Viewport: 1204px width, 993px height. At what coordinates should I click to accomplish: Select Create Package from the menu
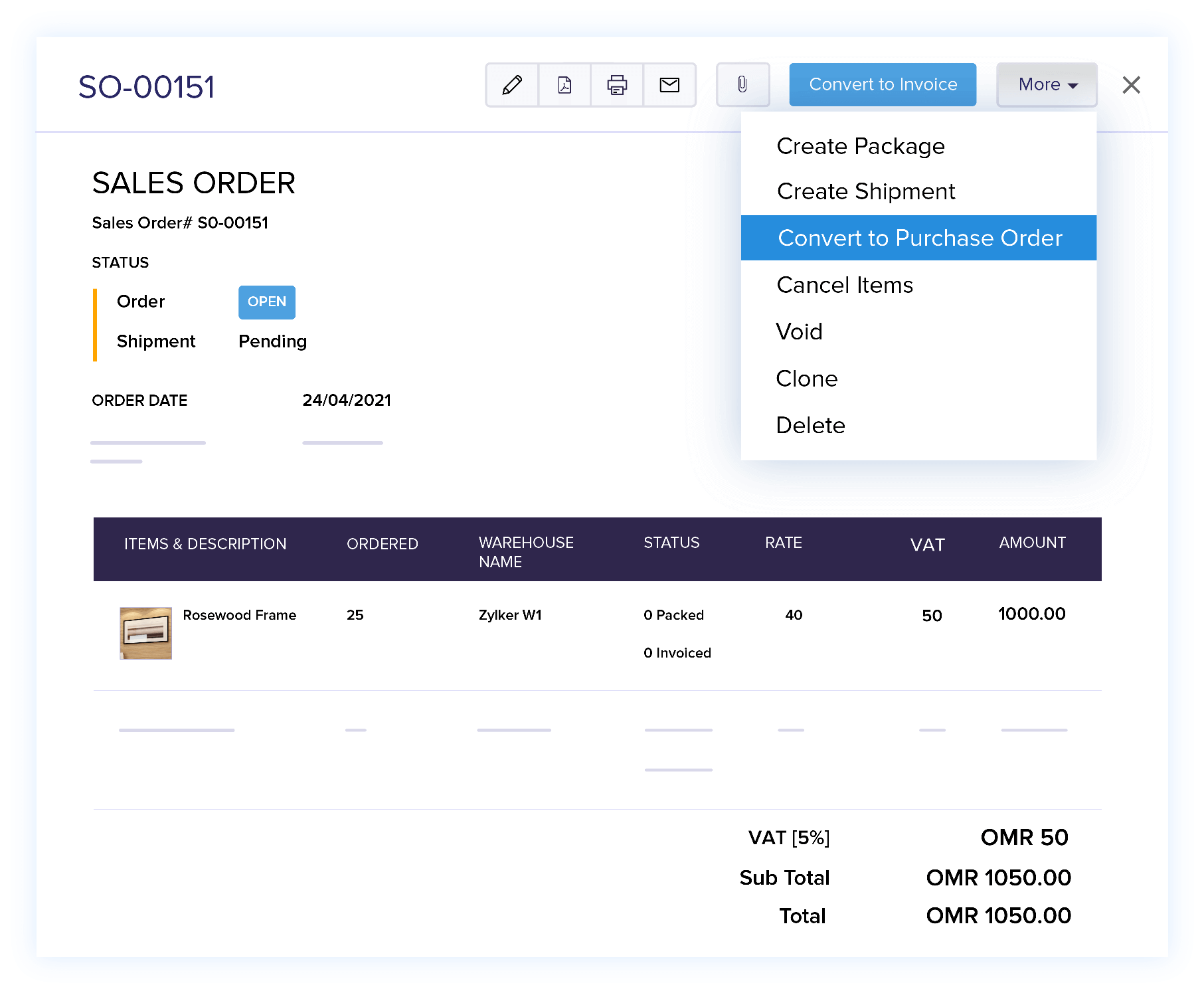(x=861, y=146)
